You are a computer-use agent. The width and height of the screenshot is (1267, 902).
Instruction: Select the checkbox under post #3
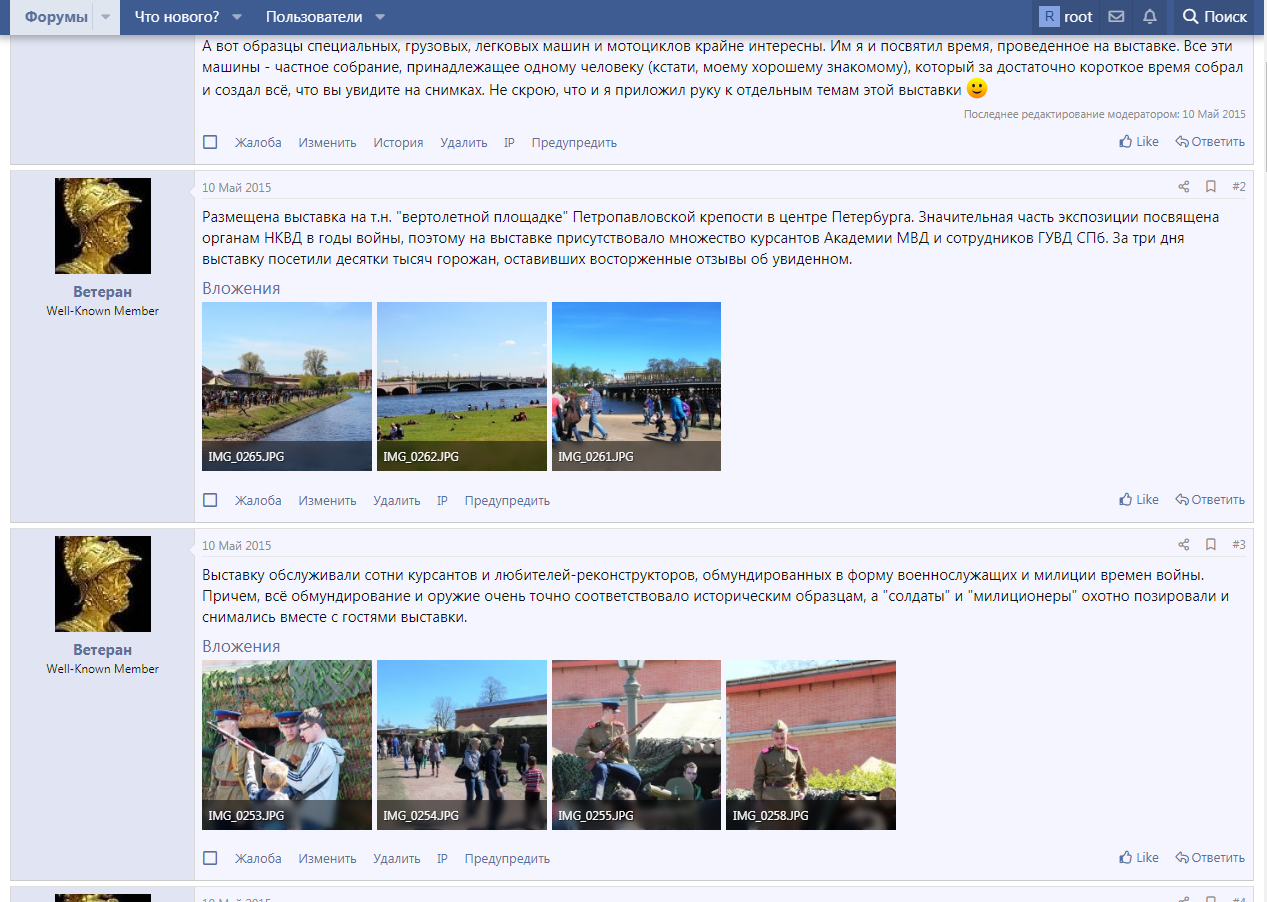[x=210, y=857]
